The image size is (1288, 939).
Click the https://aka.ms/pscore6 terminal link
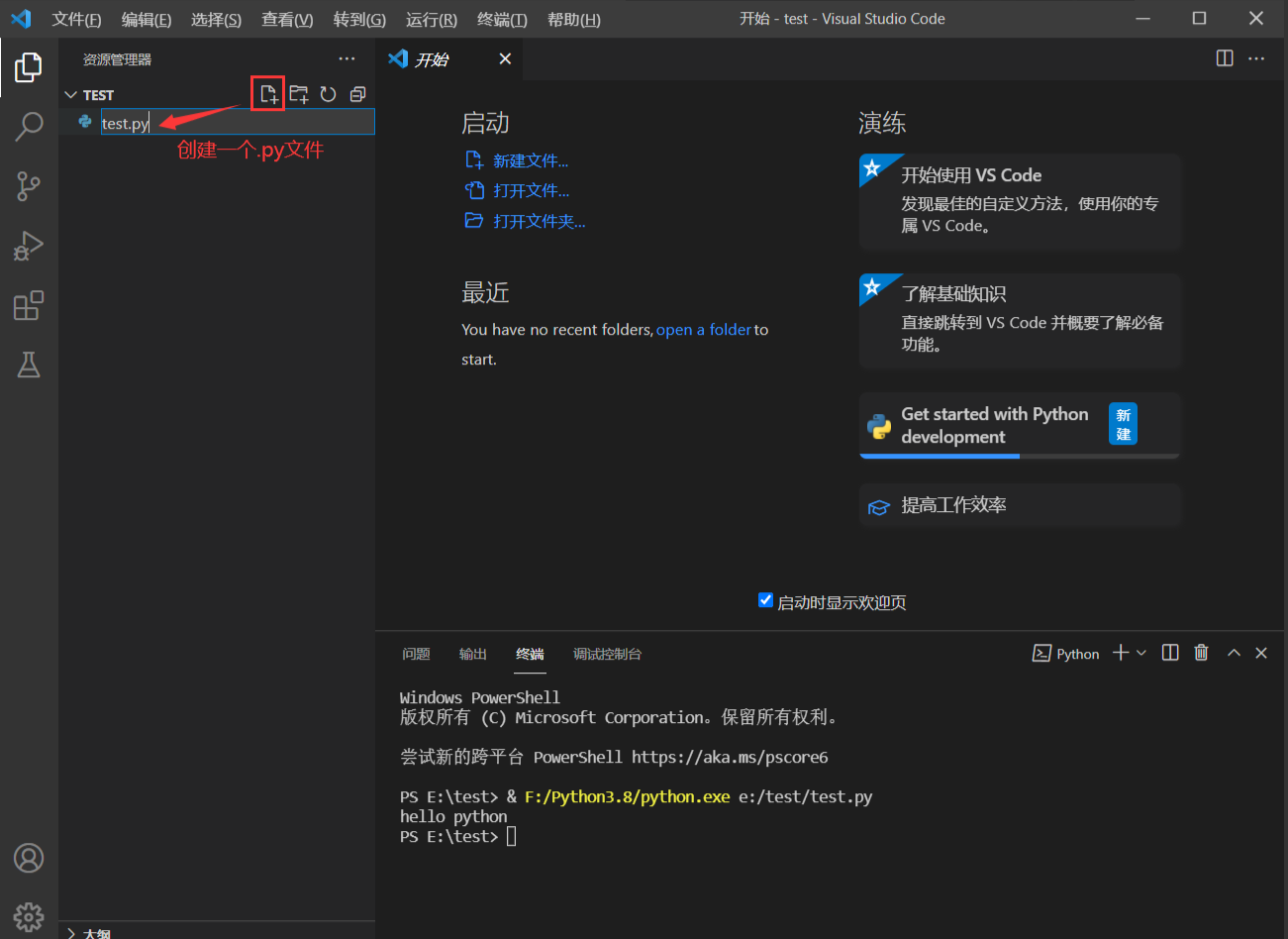pos(730,757)
